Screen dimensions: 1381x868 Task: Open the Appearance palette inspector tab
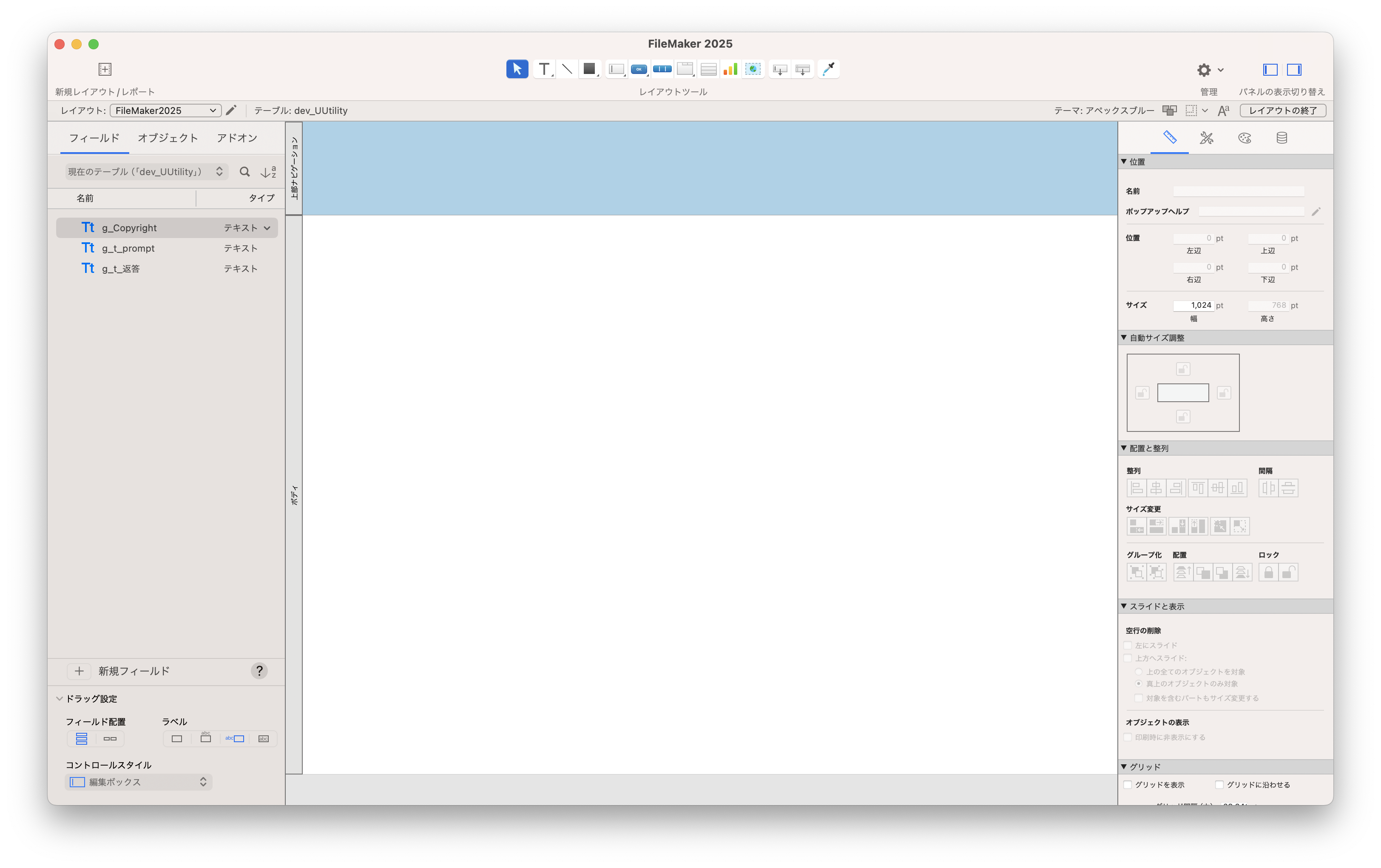coord(1245,138)
